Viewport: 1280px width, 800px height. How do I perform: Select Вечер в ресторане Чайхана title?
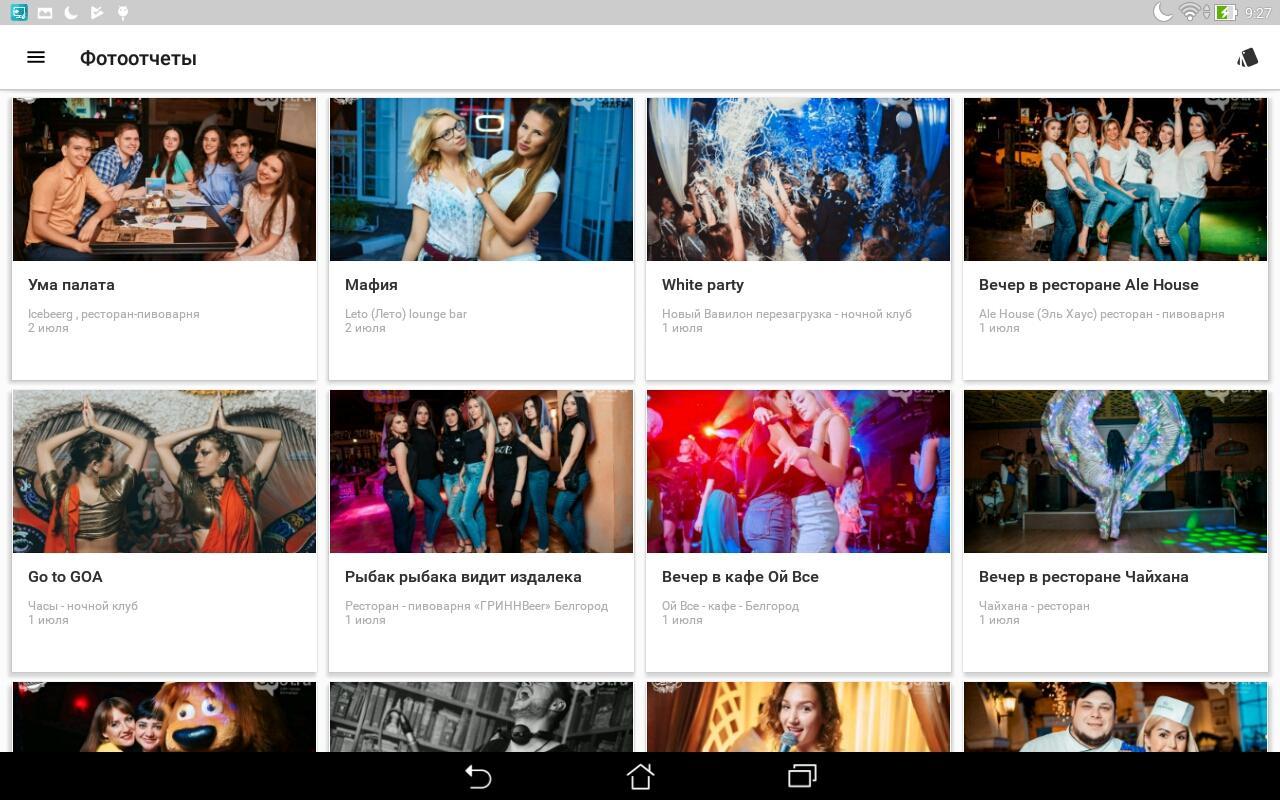[1083, 577]
